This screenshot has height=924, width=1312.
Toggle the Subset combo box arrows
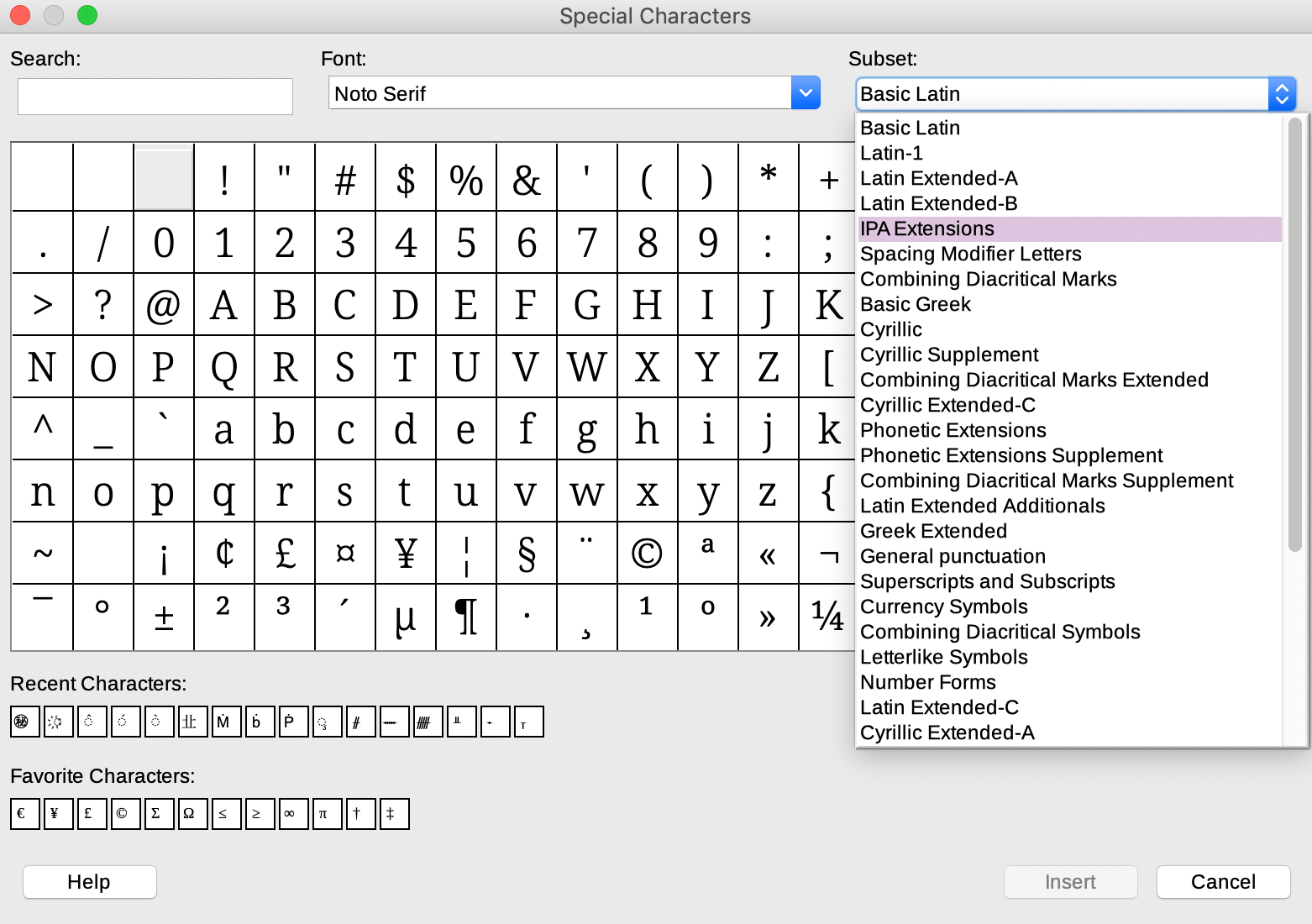coord(1282,94)
